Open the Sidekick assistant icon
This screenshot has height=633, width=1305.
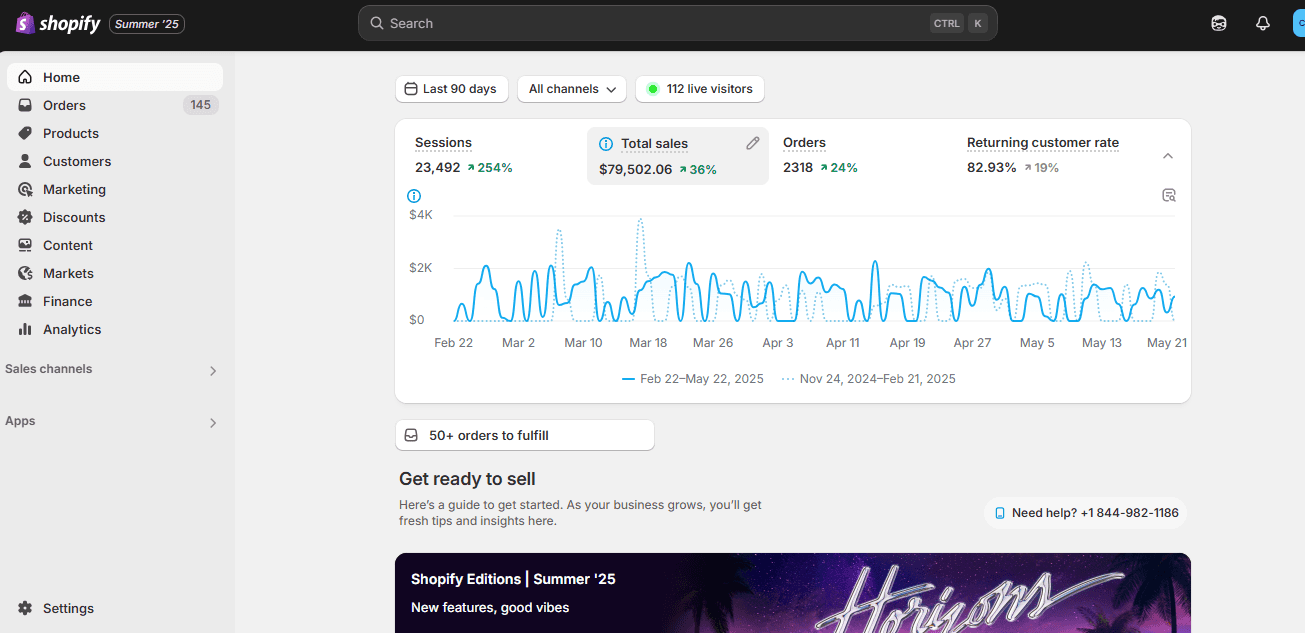(x=1218, y=23)
